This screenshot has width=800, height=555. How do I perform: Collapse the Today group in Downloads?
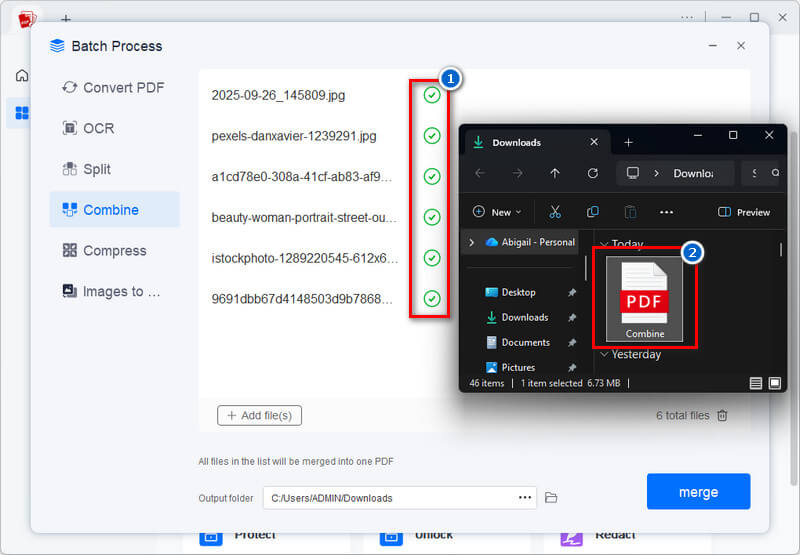[603, 245]
